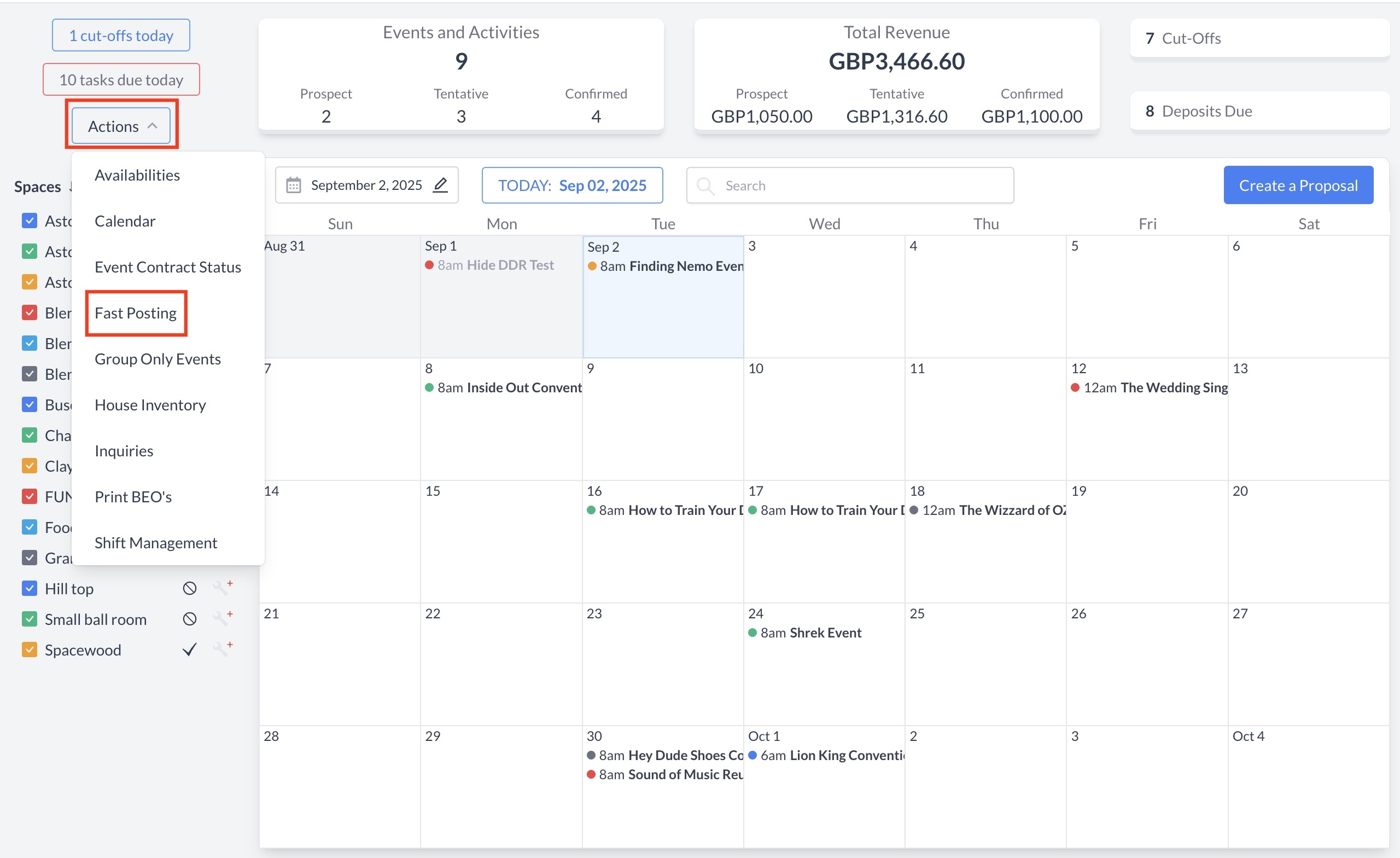Screen dimensions: 1400x858
Task: Click the magnifier icon in the search box
Action: click(705, 185)
